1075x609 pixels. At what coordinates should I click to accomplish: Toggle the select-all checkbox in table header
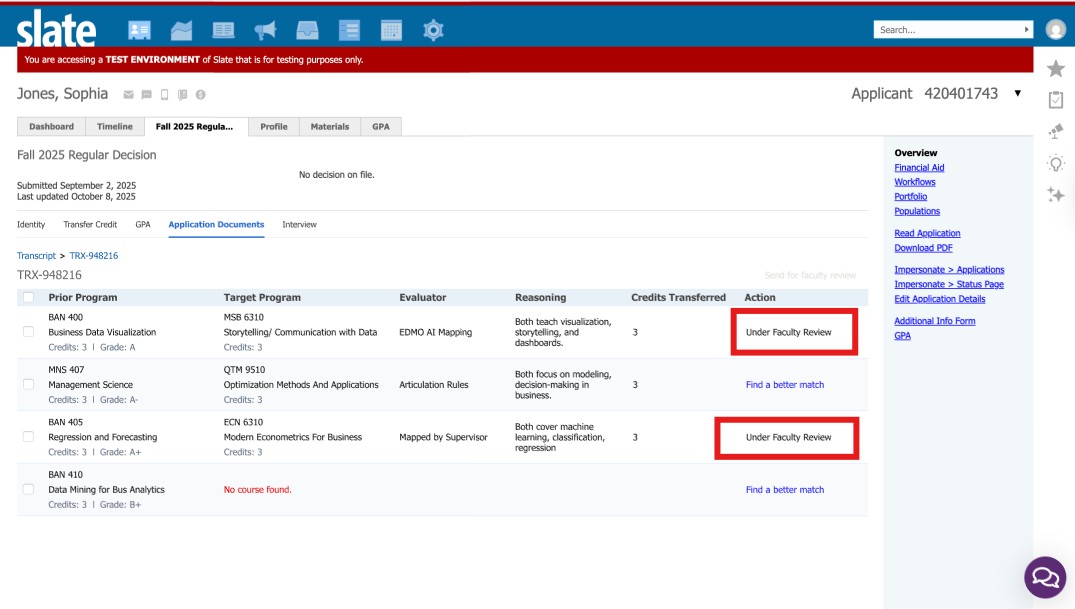[28, 297]
